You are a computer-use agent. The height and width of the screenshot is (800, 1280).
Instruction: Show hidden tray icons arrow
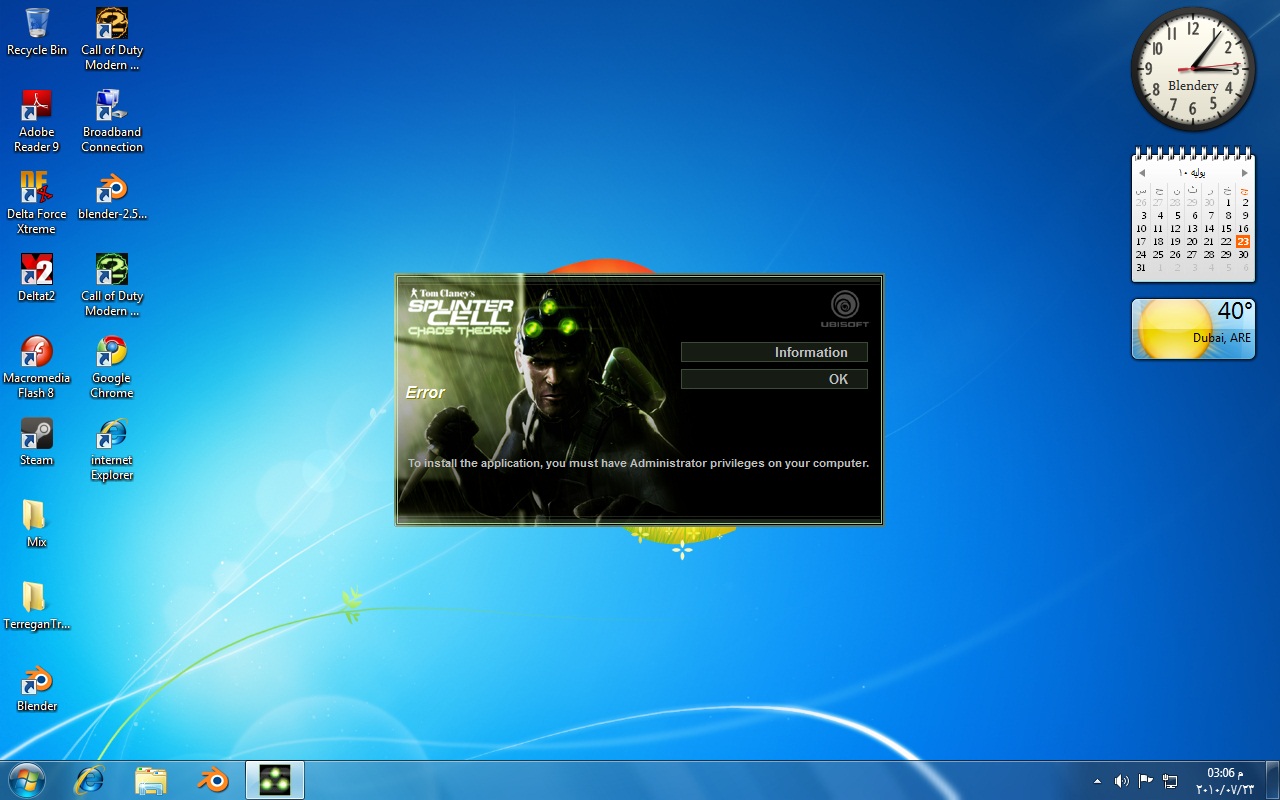coord(1098,781)
